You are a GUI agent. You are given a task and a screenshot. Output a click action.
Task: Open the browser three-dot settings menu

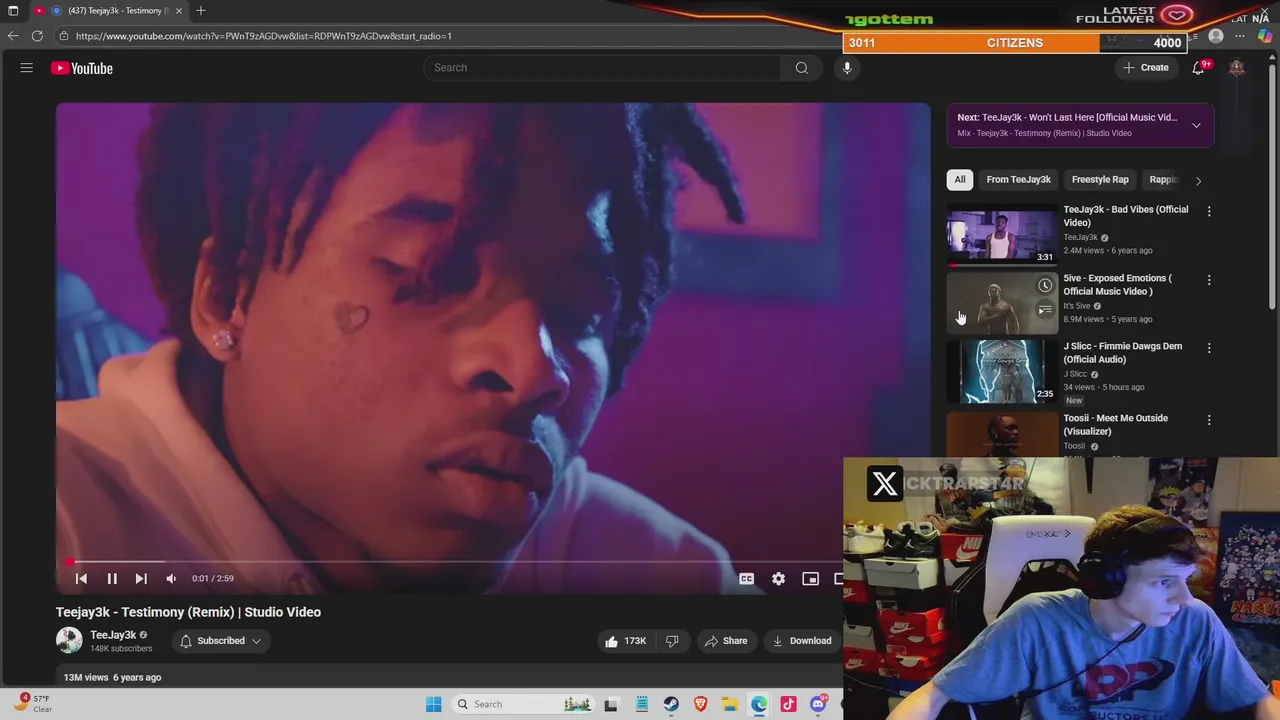[x=1240, y=36]
